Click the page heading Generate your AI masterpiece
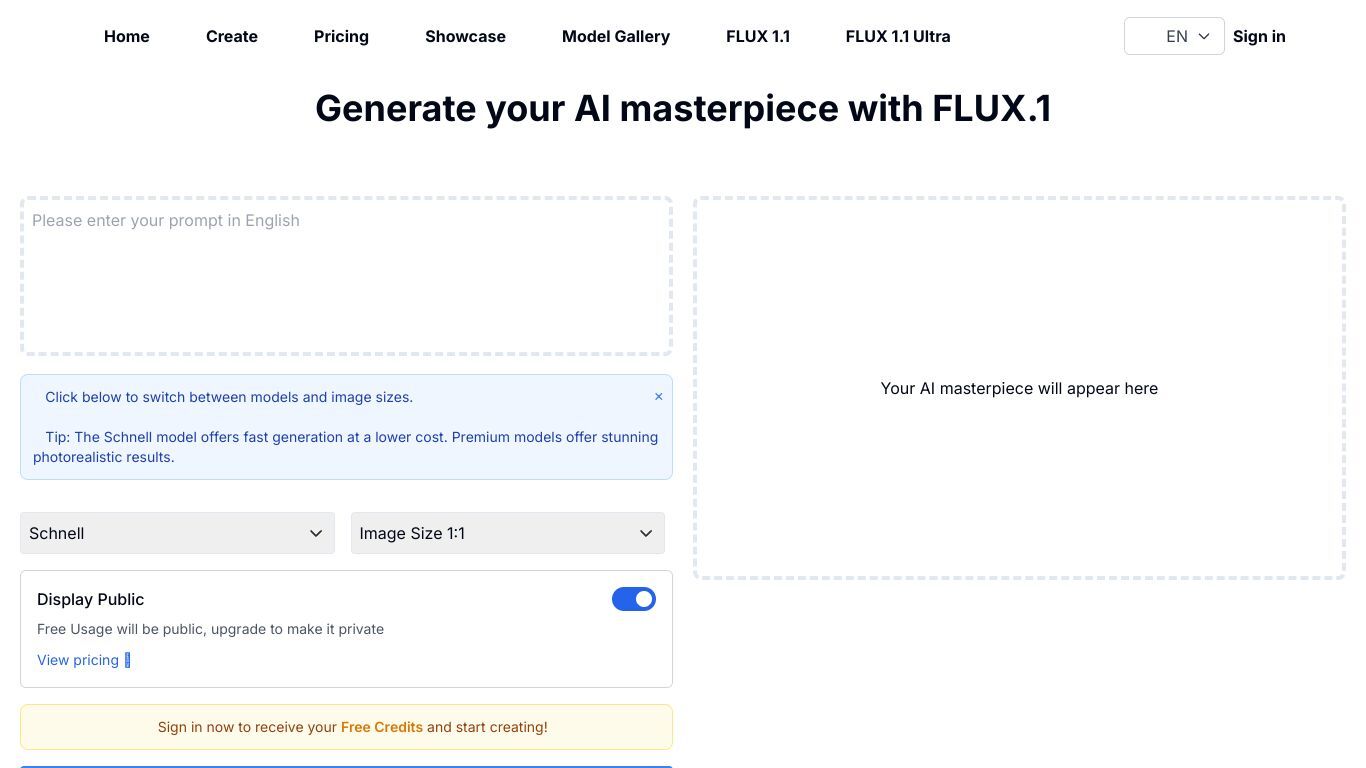Screen dimensions: 1366x768 (683, 108)
